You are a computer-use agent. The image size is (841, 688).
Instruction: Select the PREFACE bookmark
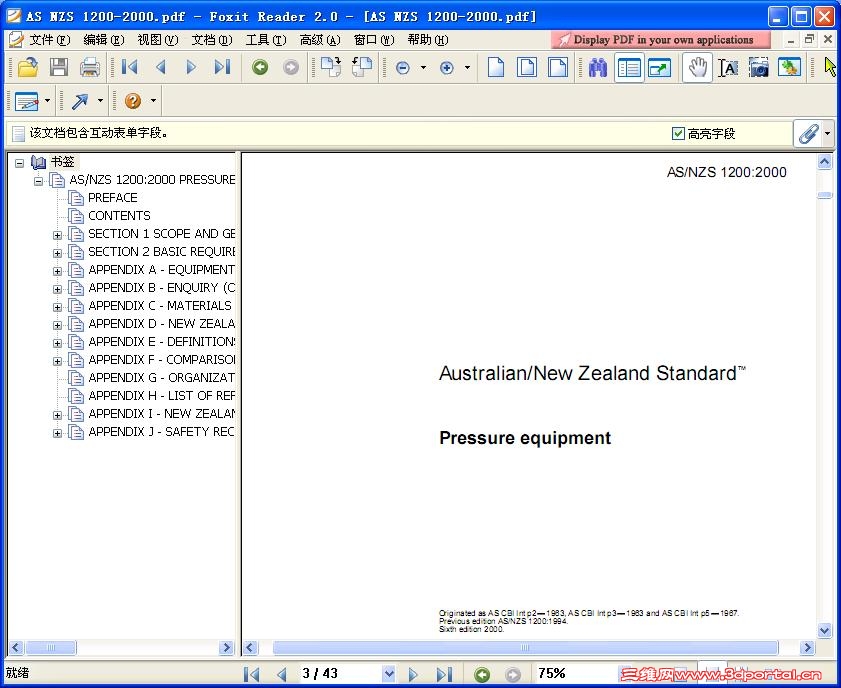click(113, 198)
